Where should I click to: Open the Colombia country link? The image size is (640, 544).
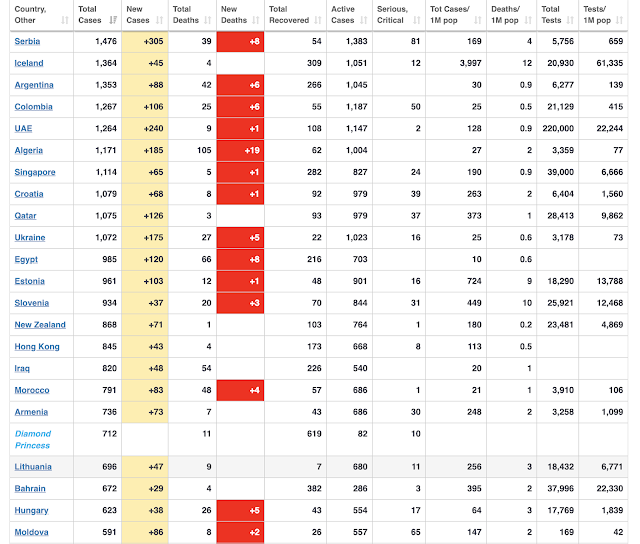tap(33, 107)
